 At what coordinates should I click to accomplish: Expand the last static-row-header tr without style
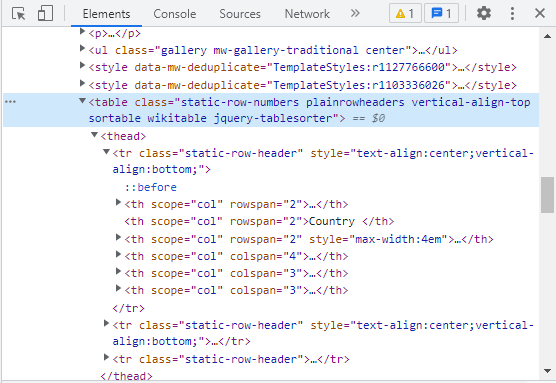106,357
